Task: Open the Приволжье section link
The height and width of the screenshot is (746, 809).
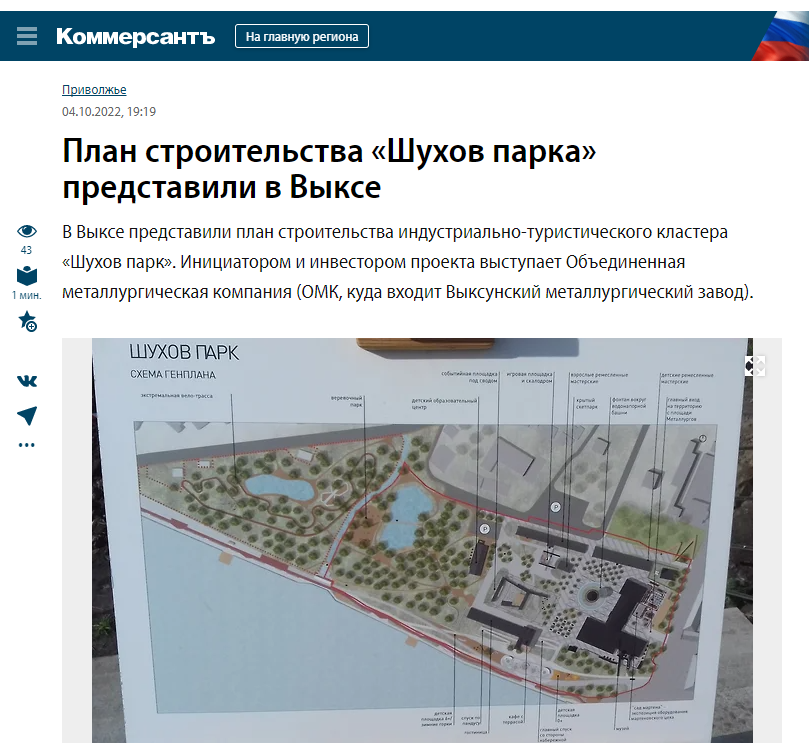Action: coord(94,90)
